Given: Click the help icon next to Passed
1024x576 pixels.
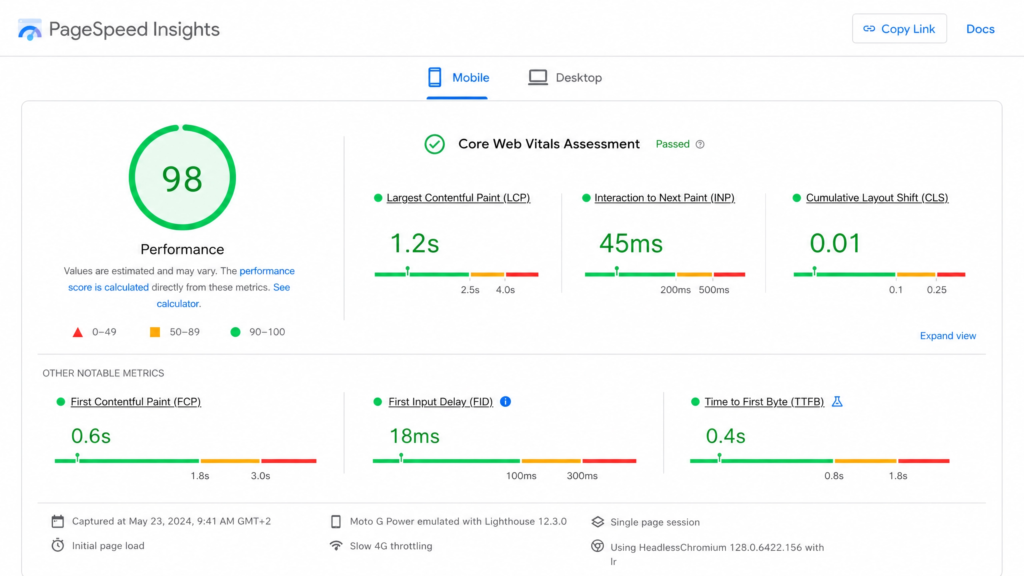Looking at the screenshot, I should (700, 144).
